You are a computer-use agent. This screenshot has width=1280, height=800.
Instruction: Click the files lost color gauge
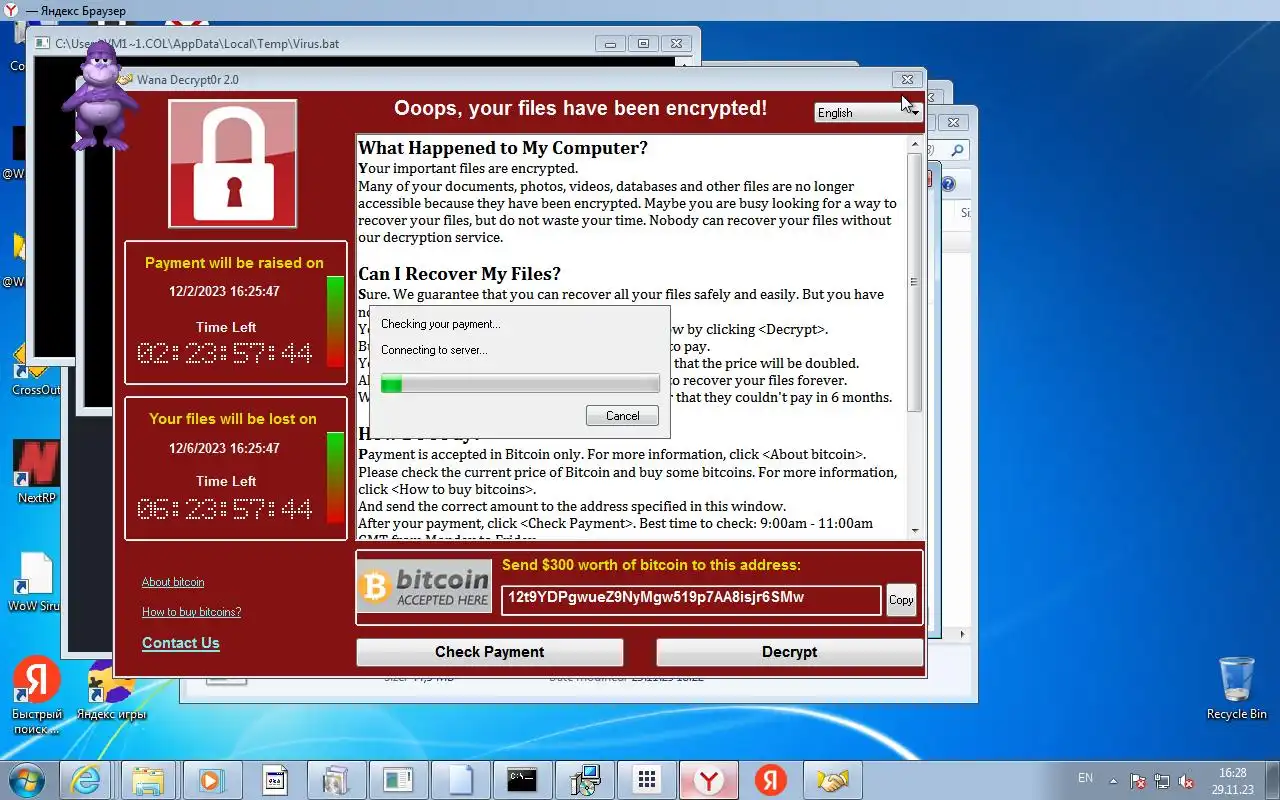(335, 476)
